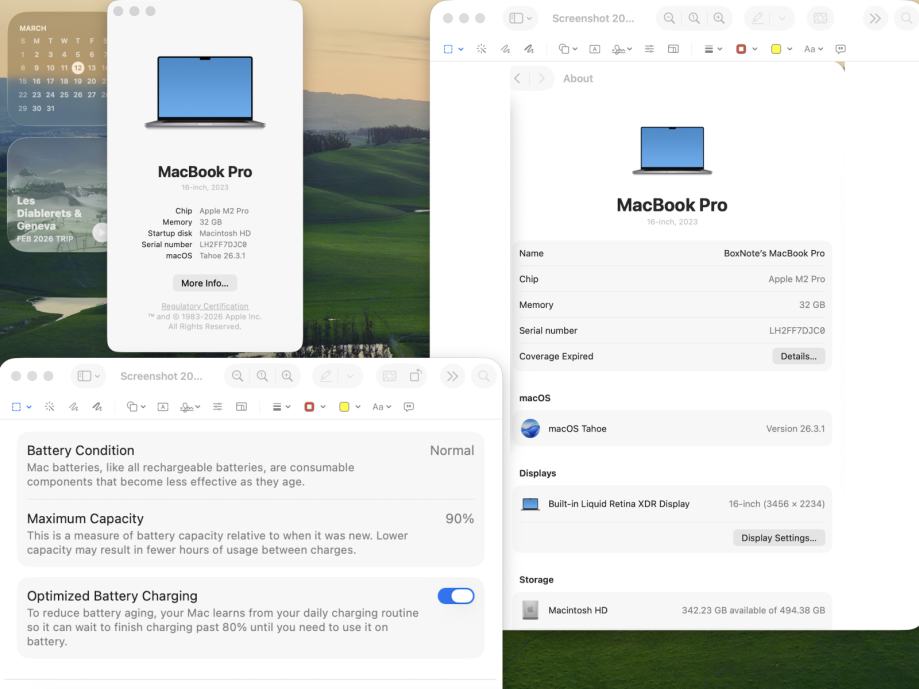The height and width of the screenshot is (689, 919).
Task: Select Draw tool in lower Preview window
Action: coord(97,407)
